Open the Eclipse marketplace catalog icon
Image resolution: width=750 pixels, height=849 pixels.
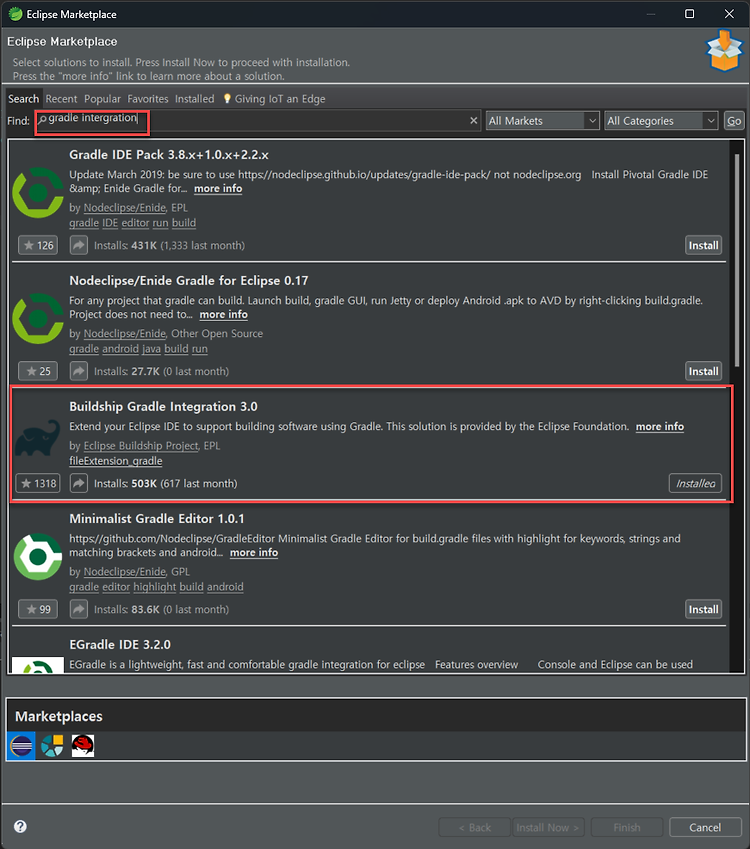(21, 746)
